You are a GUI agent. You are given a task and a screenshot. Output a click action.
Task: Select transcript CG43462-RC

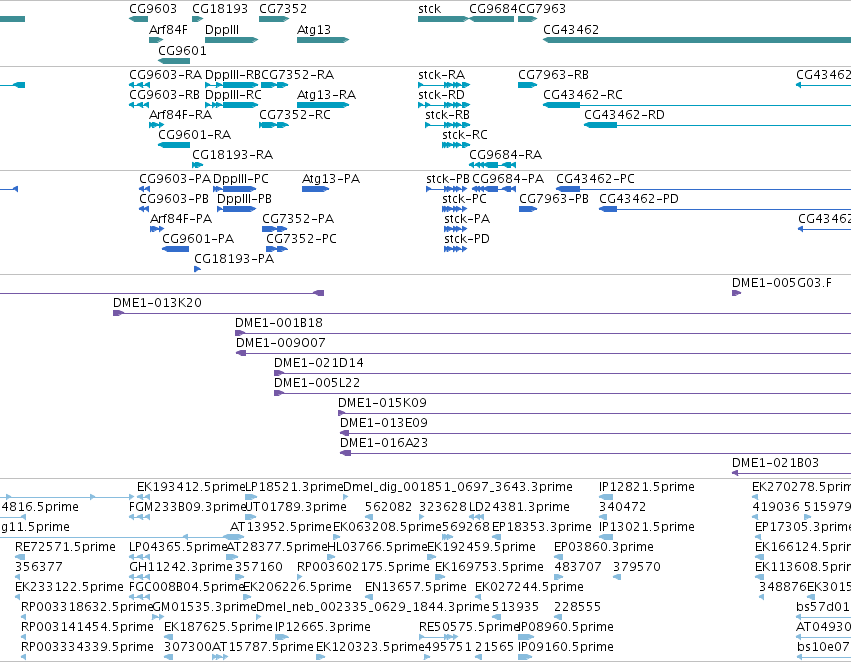[697, 105]
